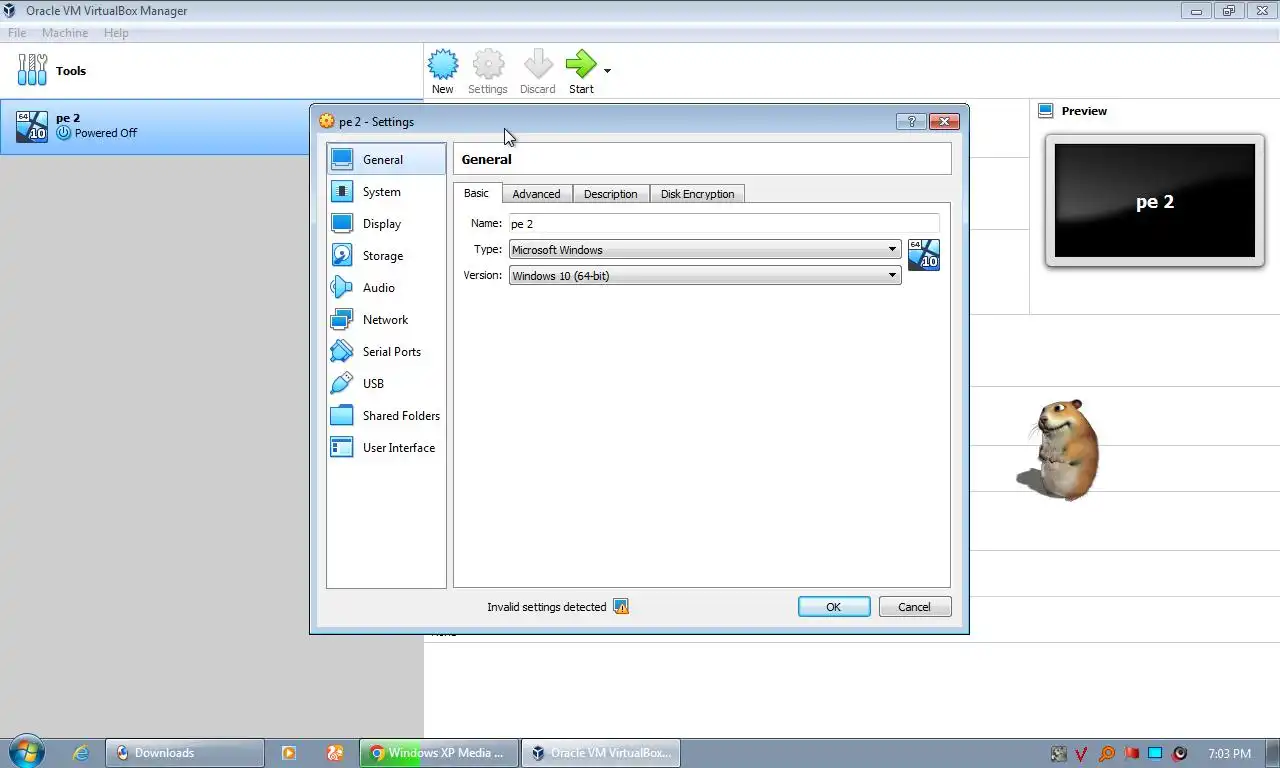Click the help question mark button in the dialog

point(911,122)
